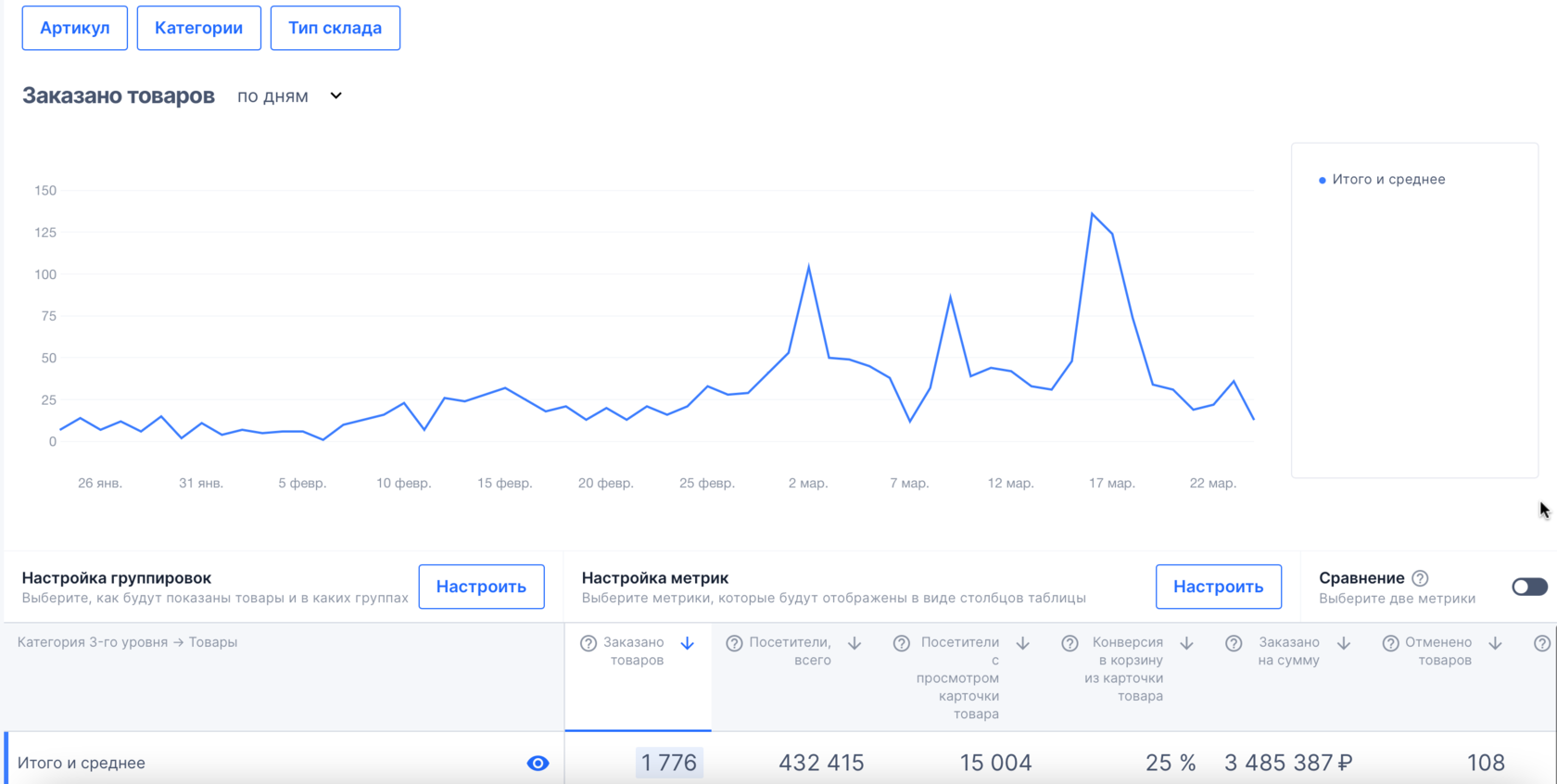Click the question mark beside Сравнение
This screenshot has height=784, width=1557.
click(1420, 578)
